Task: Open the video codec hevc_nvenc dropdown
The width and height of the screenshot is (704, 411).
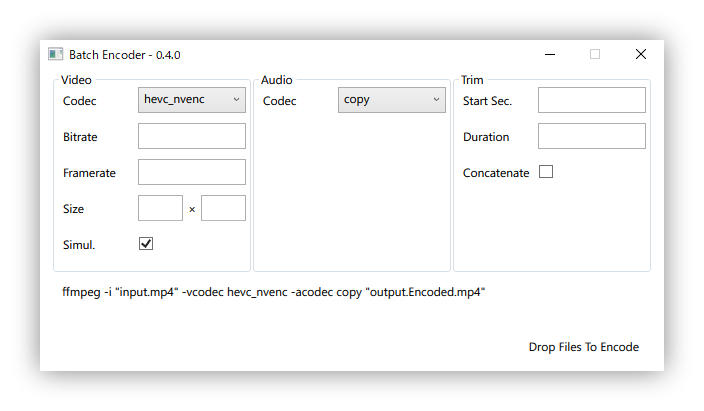Action: (x=191, y=99)
